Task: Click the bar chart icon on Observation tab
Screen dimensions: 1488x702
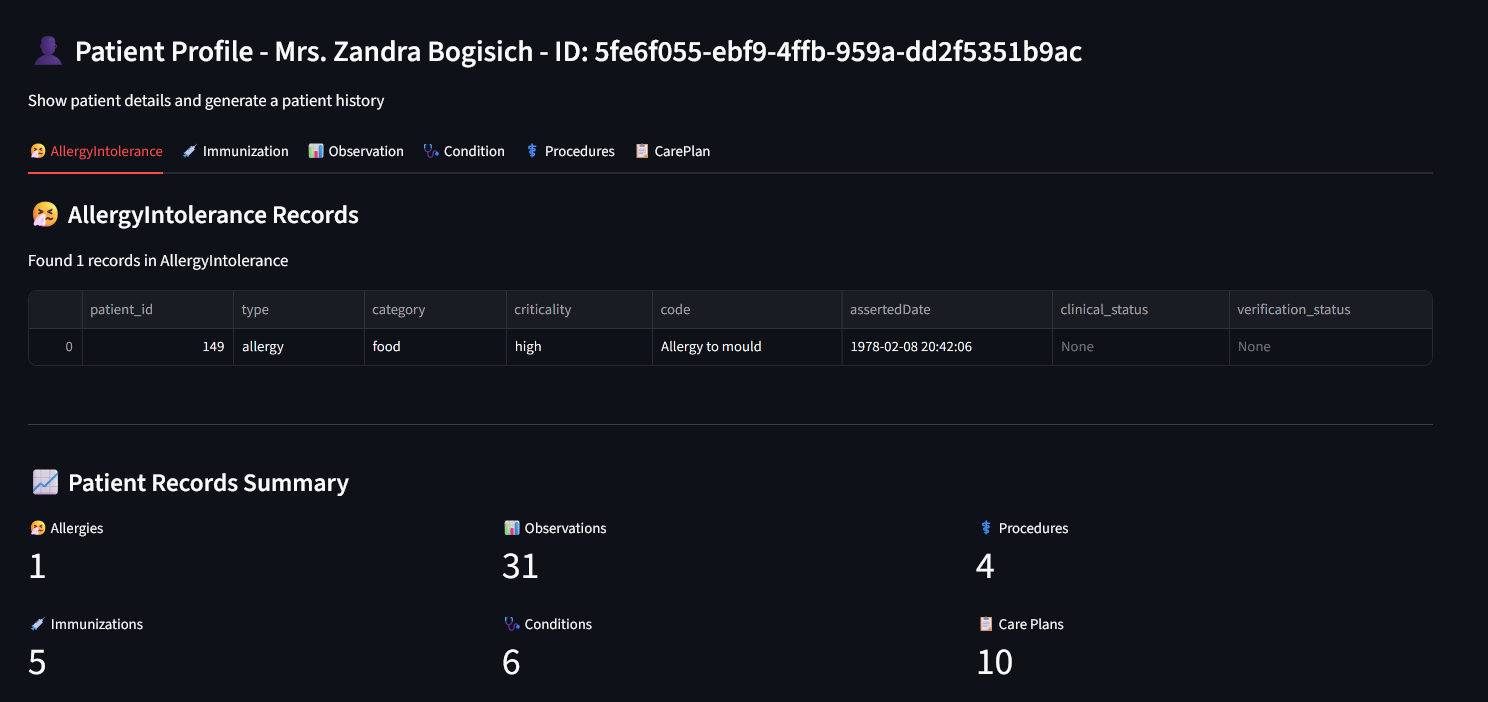Action: [316, 151]
